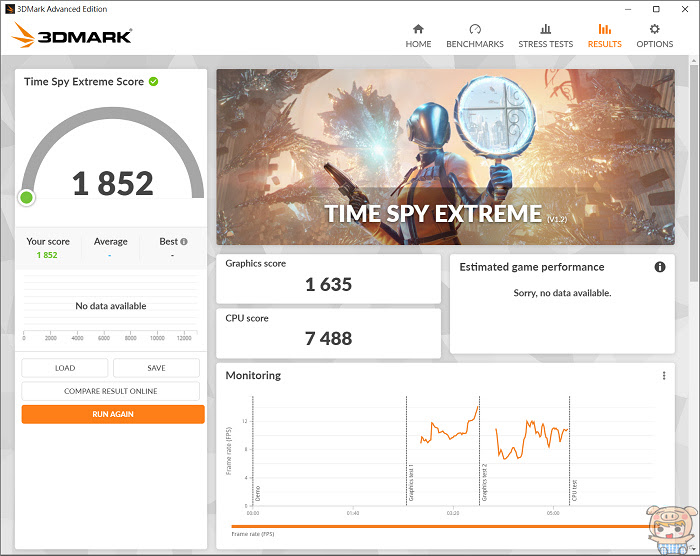Viewport: 700px width, 556px height.
Task: Open the Home icon in navigation
Action: click(418, 29)
